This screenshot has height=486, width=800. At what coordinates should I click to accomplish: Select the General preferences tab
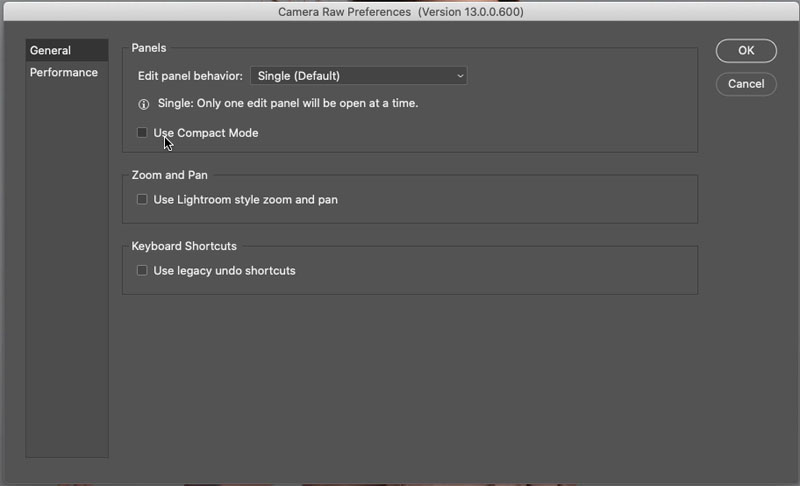[x=67, y=50]
